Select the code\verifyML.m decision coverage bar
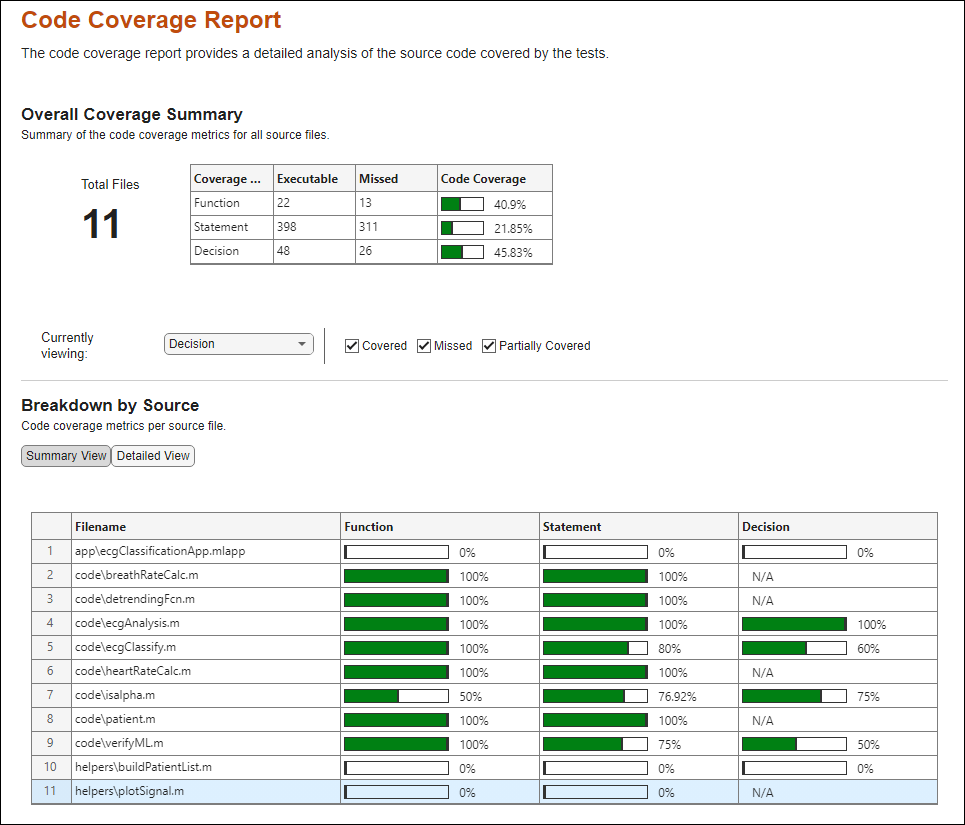The width and height of the screenshot is (965, 825). coord(794,744)
